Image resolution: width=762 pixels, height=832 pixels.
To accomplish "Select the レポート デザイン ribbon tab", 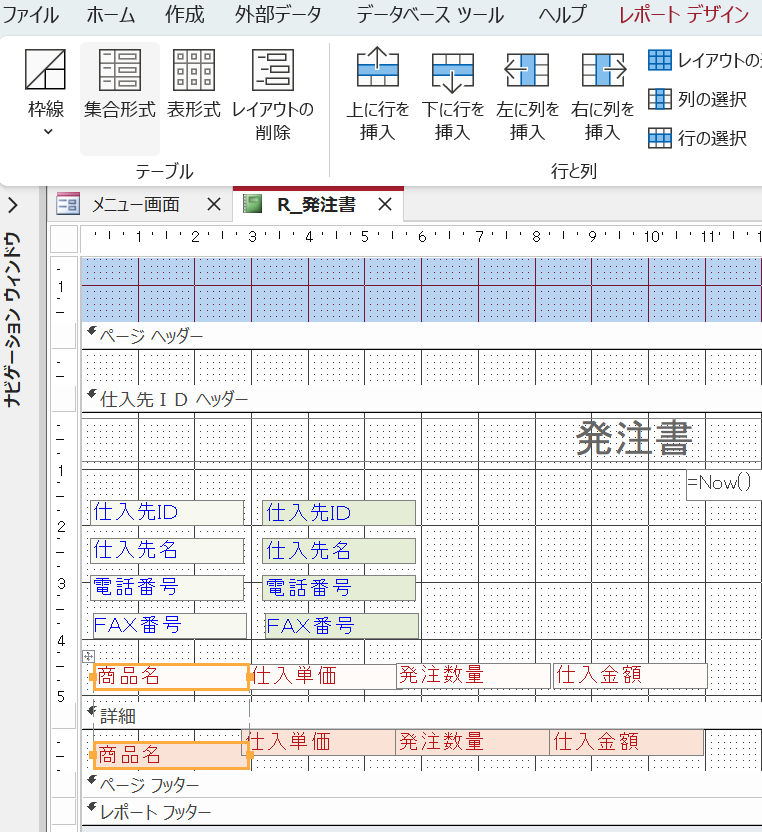I will point(684,15).
